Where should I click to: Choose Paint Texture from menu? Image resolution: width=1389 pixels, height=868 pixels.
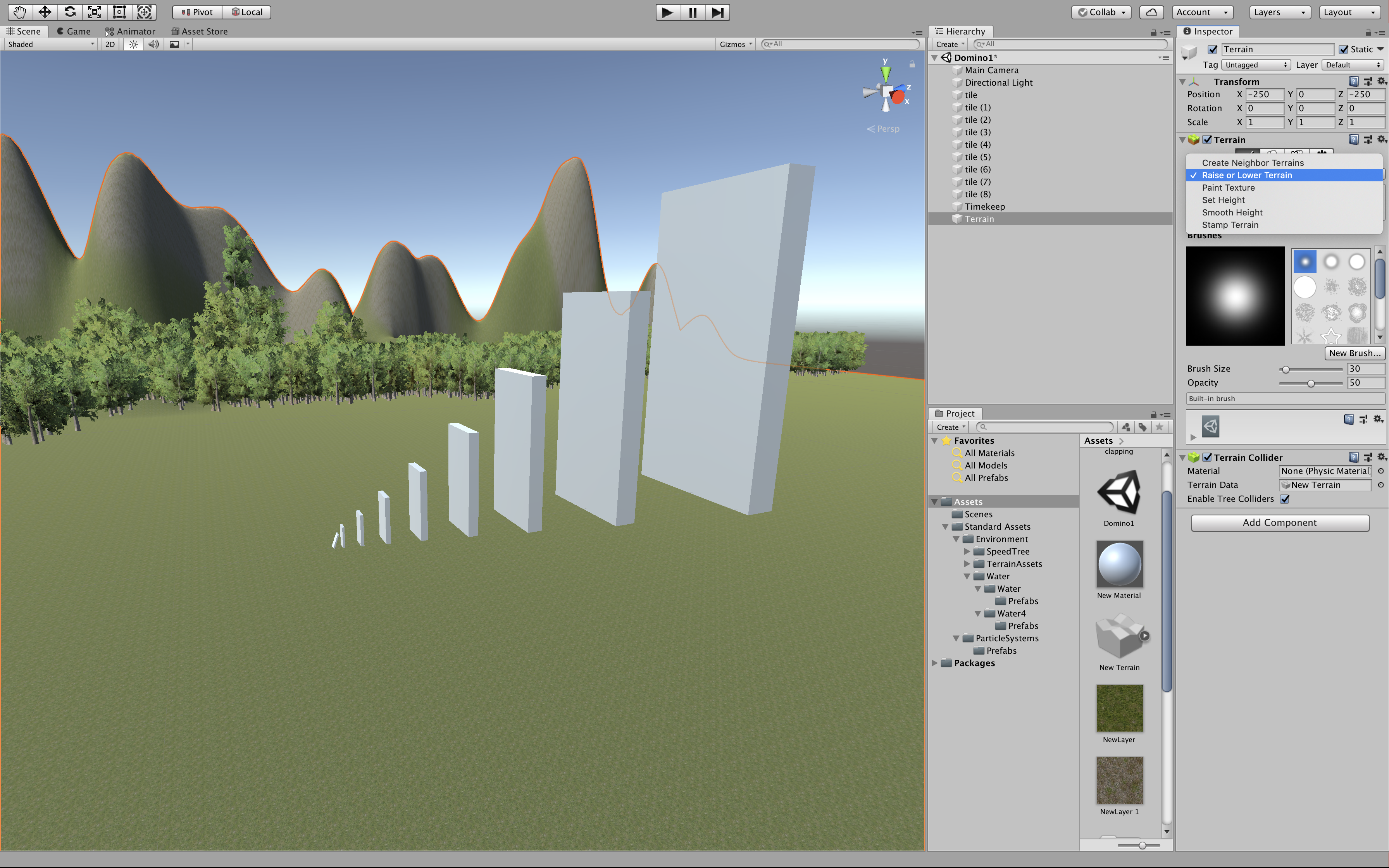tap(1228, 188)
